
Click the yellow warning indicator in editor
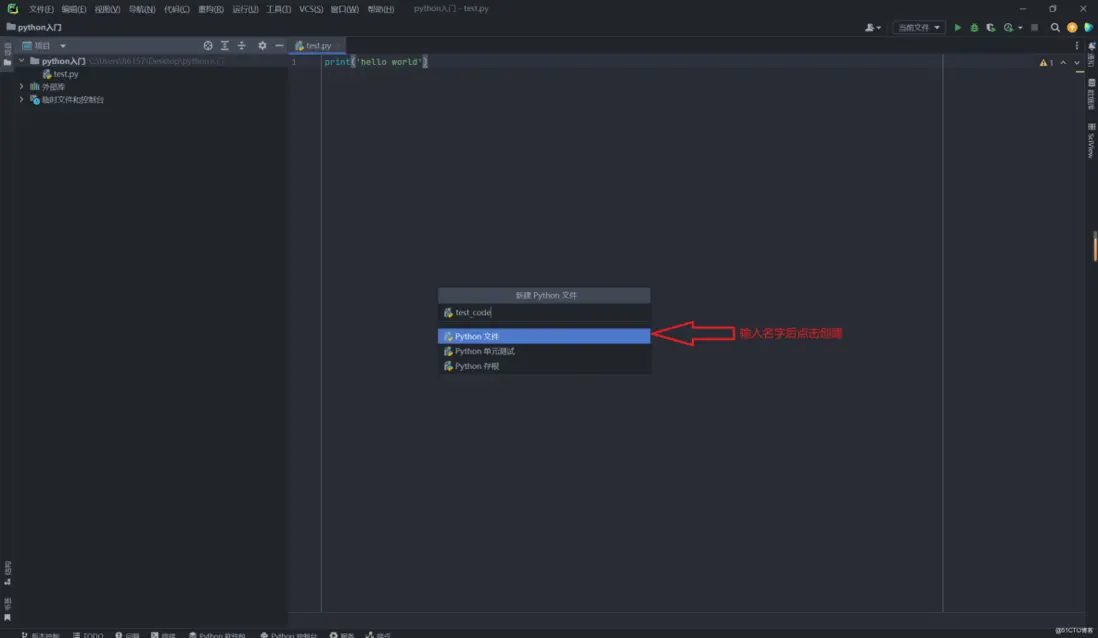(1046, 62)
